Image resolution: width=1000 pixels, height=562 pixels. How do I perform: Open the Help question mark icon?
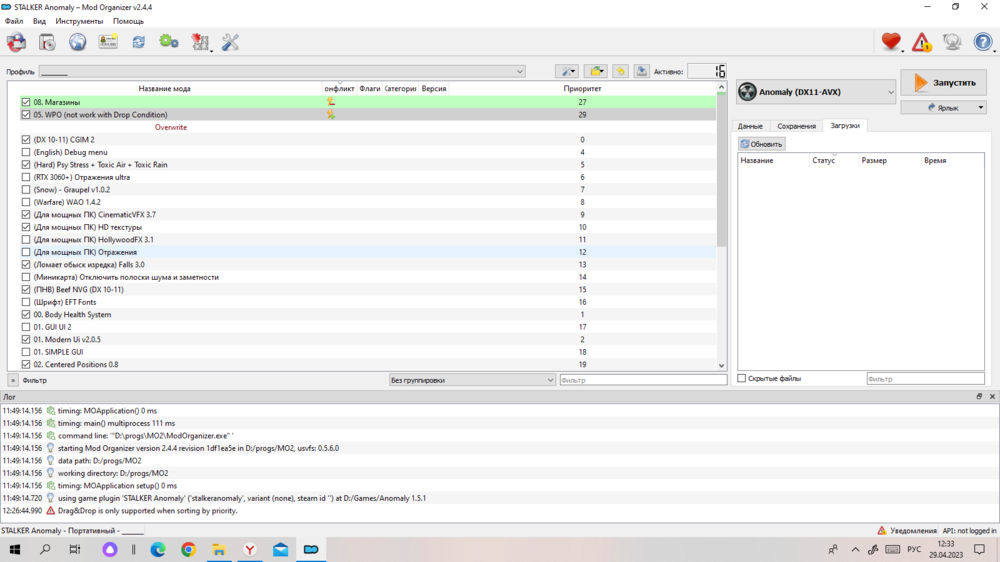pyautogui.click(x=983, y=42)
